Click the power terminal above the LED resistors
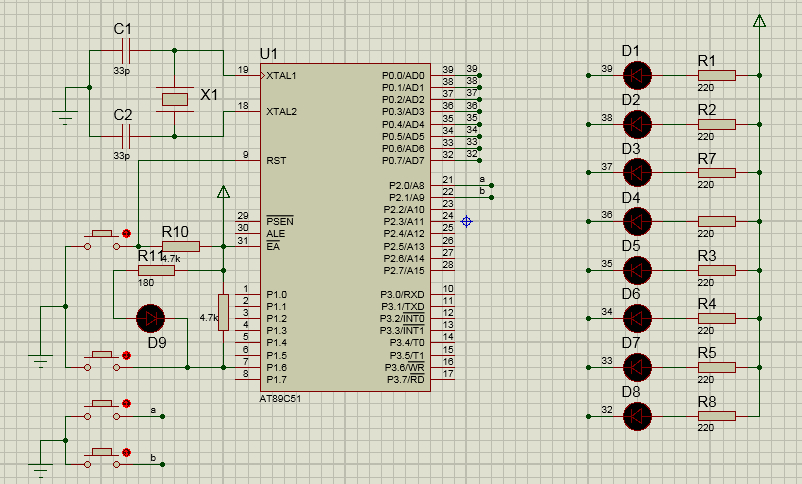 point(760,20)
